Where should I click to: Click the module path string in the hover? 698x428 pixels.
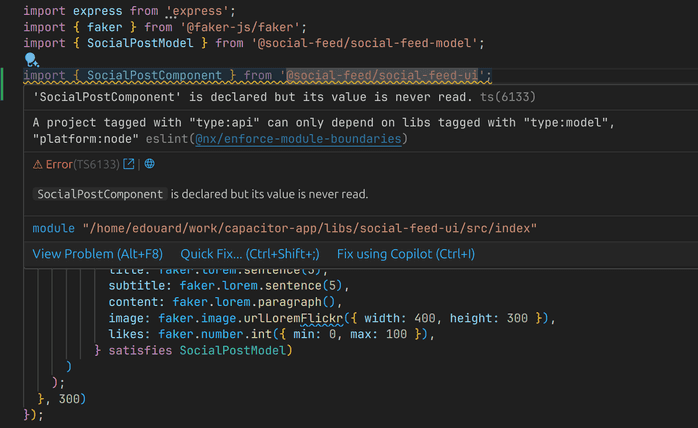click(x=309, y=228)
